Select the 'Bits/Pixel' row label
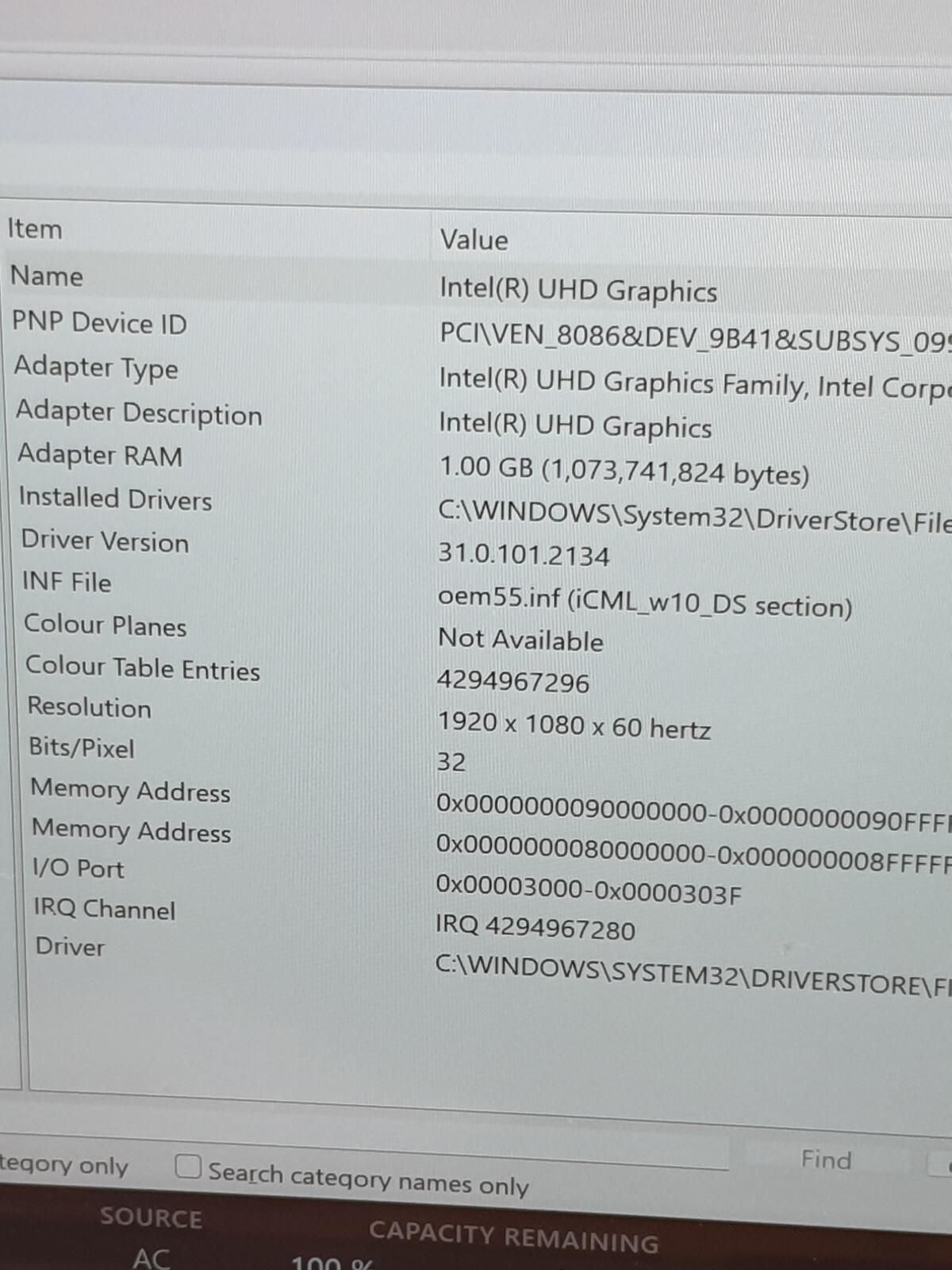The width and height of the screenshot is (952, 1270). coord(82,748)
